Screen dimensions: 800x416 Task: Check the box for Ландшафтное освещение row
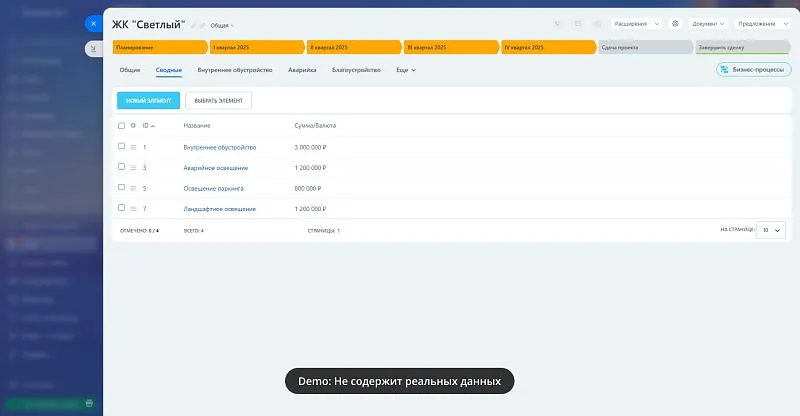click(x=121, y=207)
